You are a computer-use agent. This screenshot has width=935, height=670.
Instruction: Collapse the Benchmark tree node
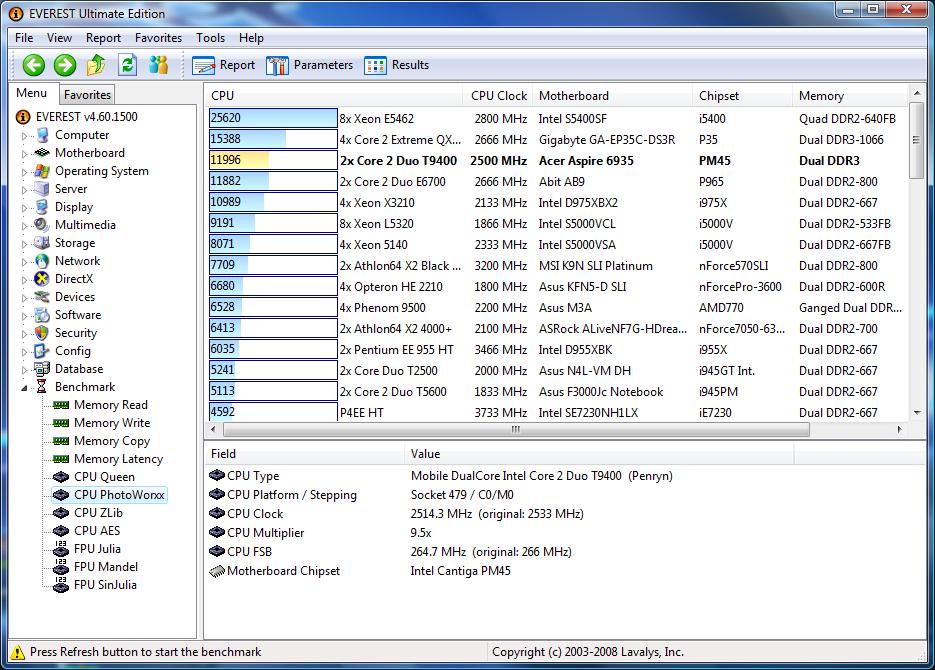click(x=24, y=387)
